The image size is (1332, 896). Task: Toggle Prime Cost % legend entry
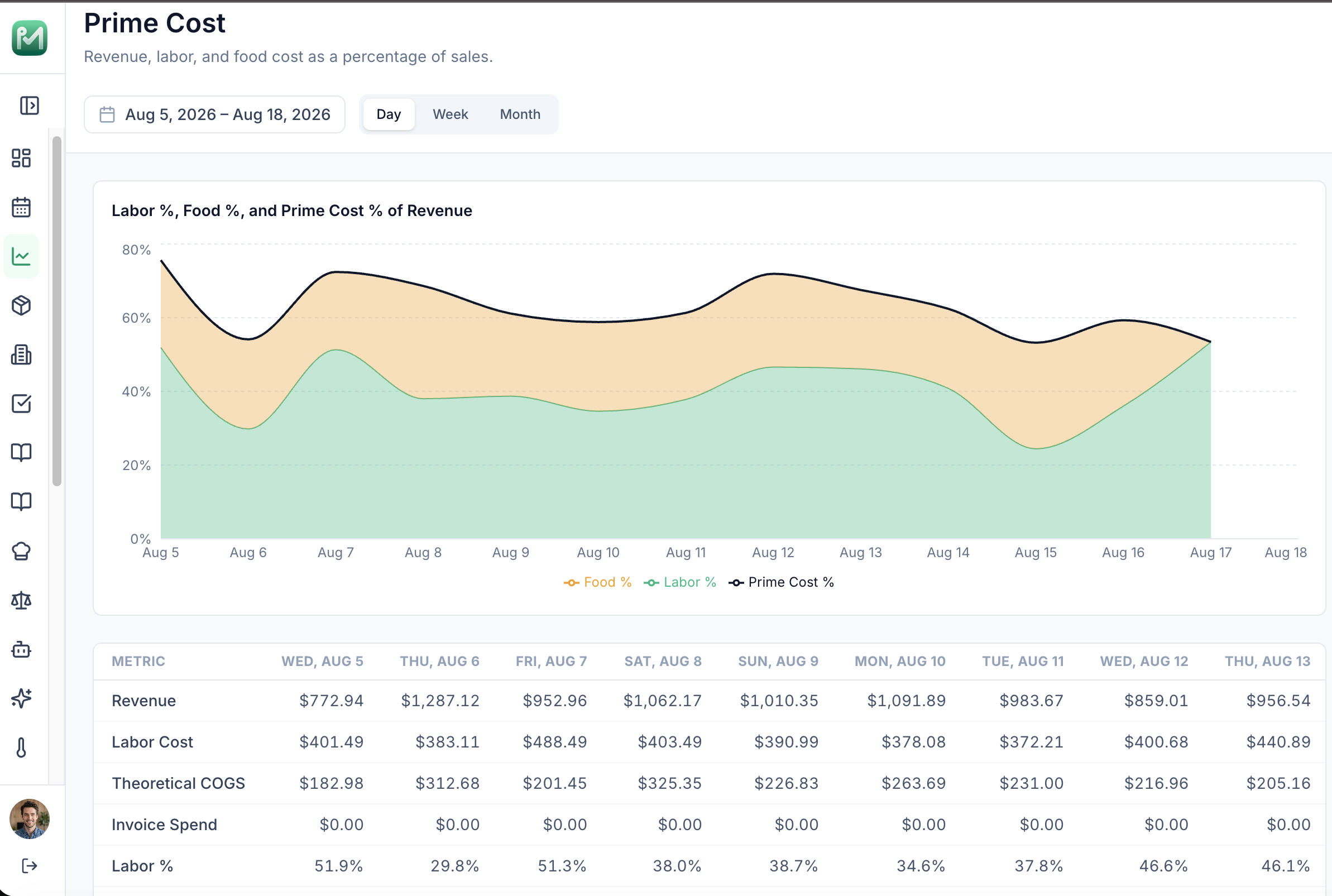point(781,582)
